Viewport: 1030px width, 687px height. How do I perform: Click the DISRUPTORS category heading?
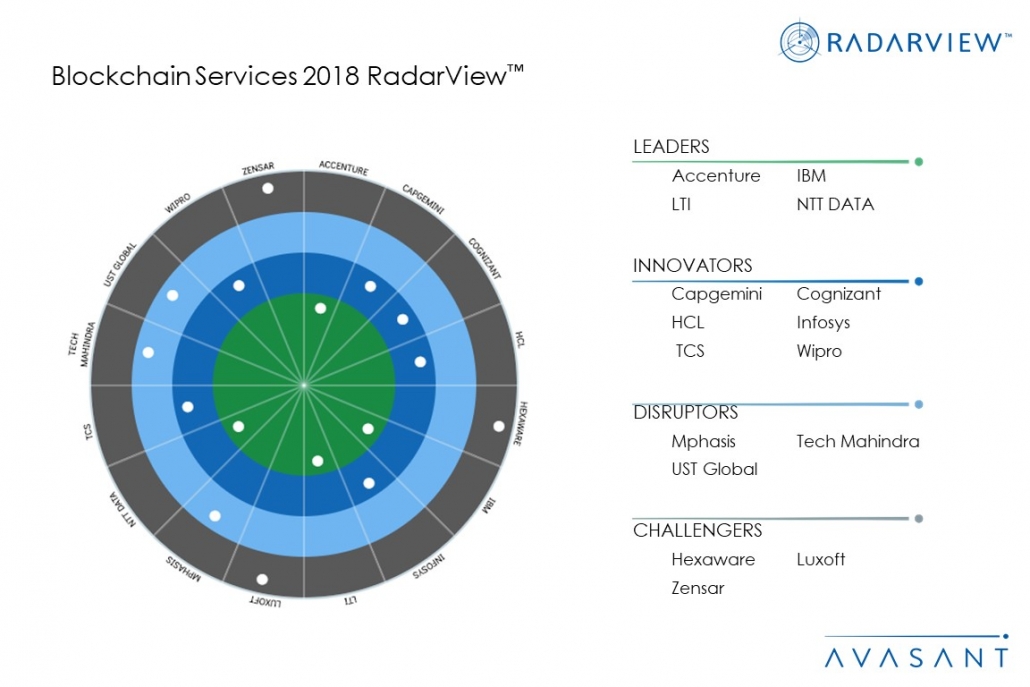click(685, 412)
